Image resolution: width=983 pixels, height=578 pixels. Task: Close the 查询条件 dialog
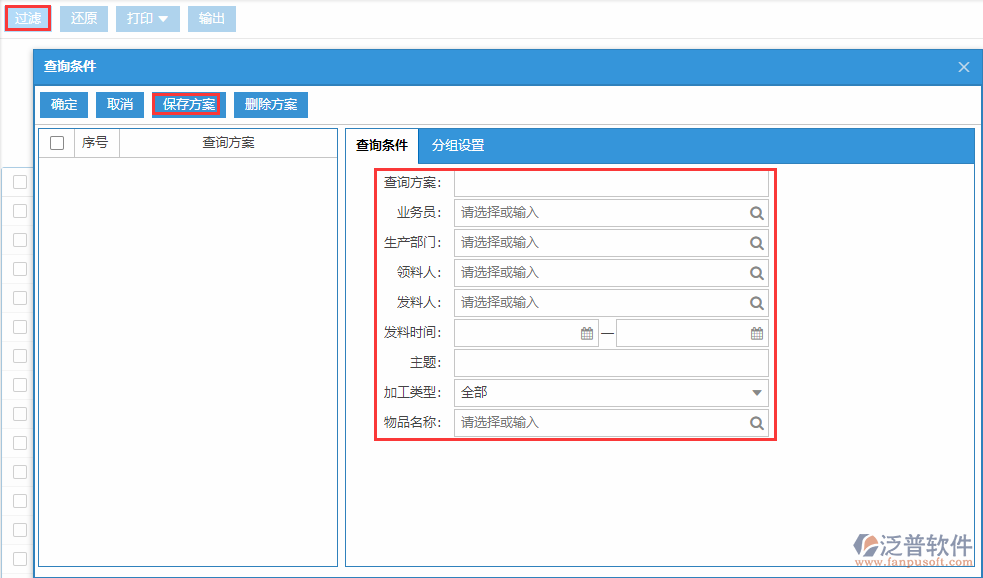964,67
